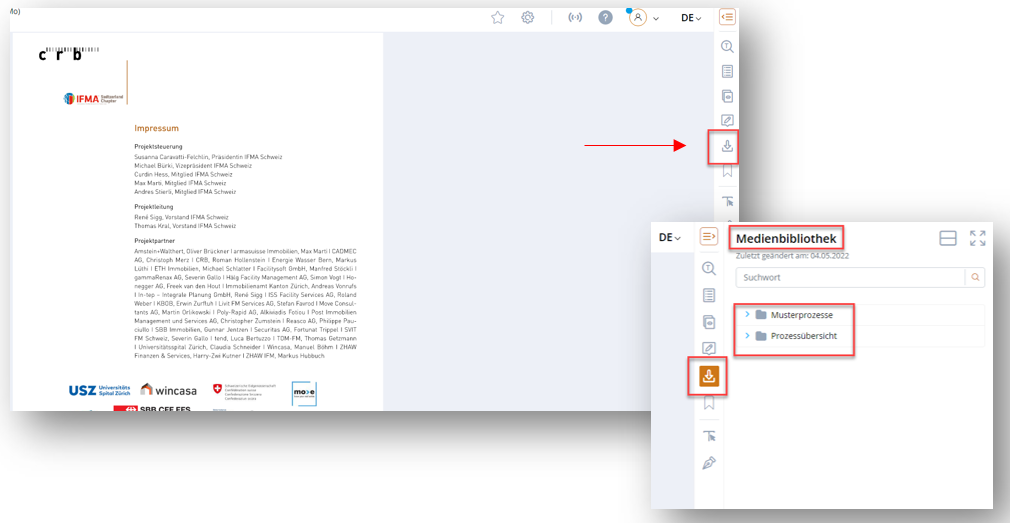Viewport: 1010px width, 523px height.
Task: Open table of contents icon beside Medienbibliothek panel
Action: coord(709,296)
